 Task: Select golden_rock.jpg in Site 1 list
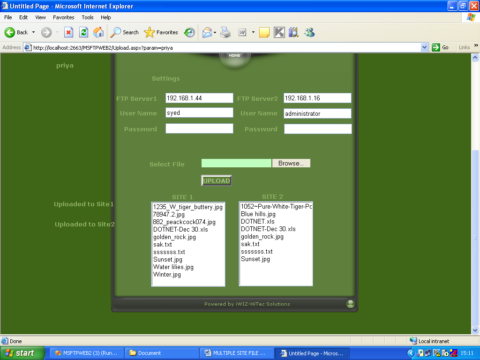click(174, 237)
